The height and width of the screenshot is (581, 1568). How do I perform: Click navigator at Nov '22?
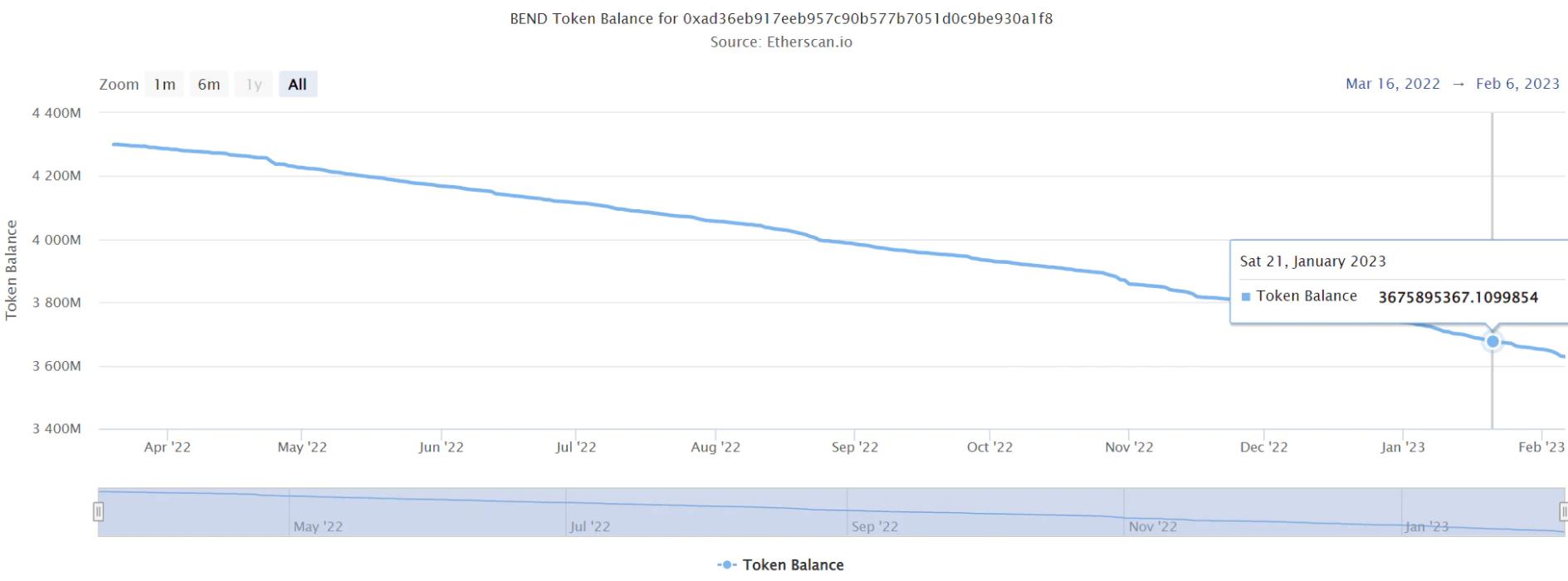click(1152, 526)
